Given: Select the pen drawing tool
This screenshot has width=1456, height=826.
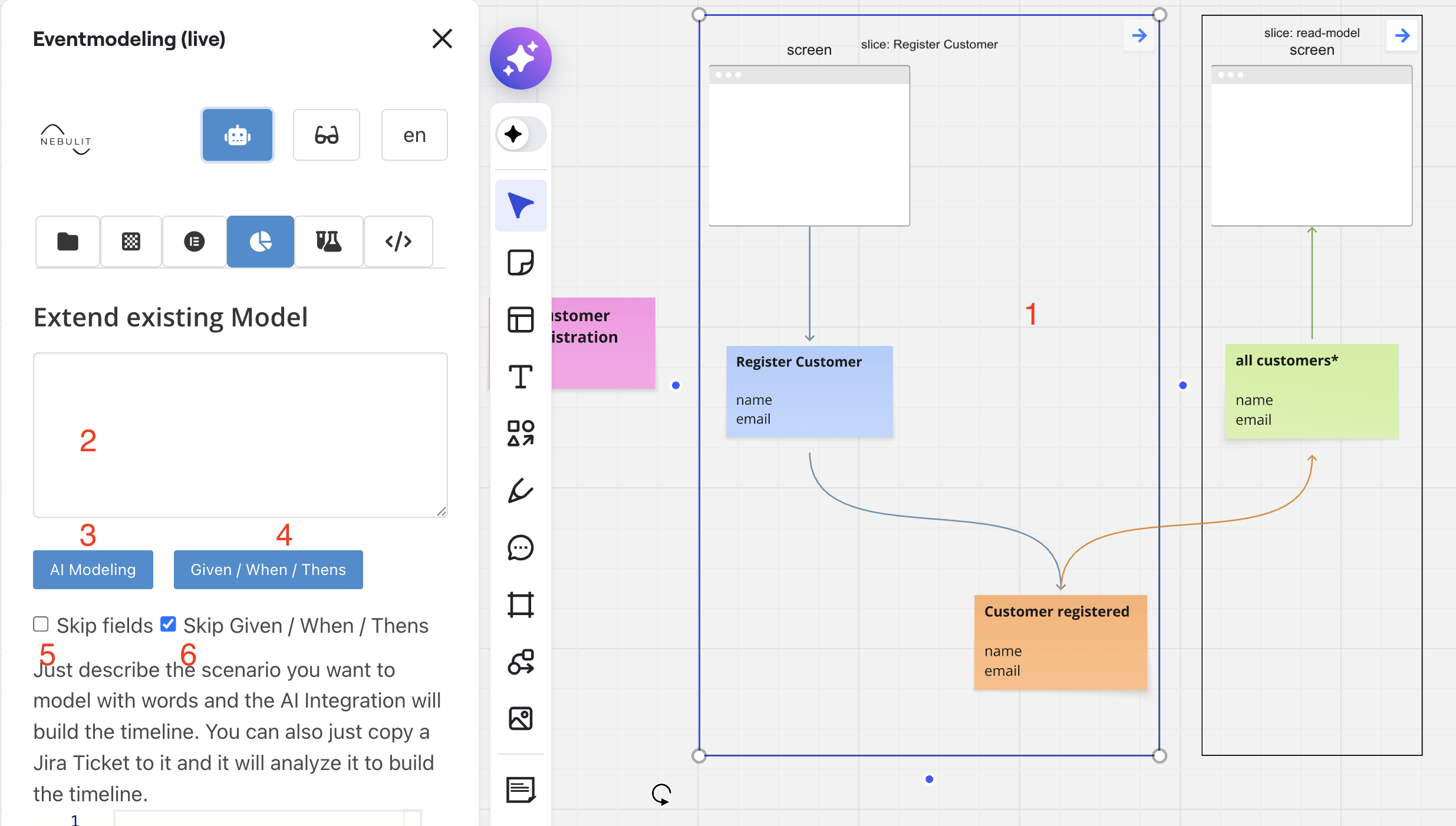Looking at the screenshot, I should coord(521,490).
